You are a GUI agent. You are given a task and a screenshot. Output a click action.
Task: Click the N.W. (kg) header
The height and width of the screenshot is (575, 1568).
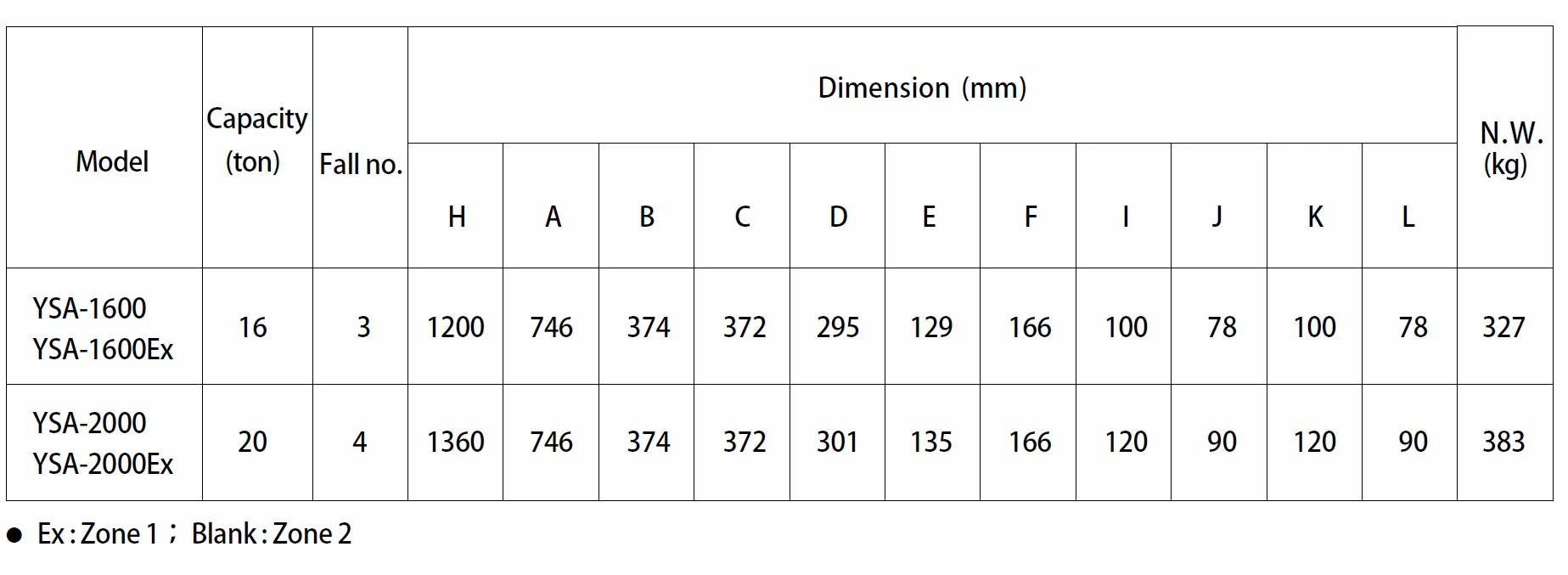(1510, 147)
